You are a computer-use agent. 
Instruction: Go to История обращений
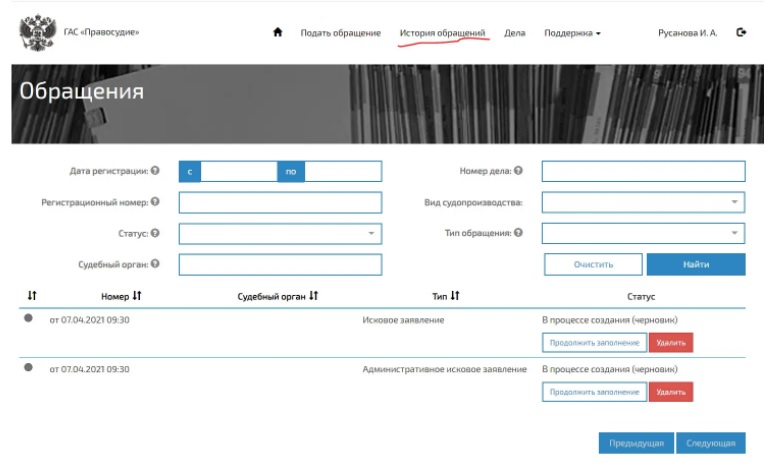[x=442, y=33]
